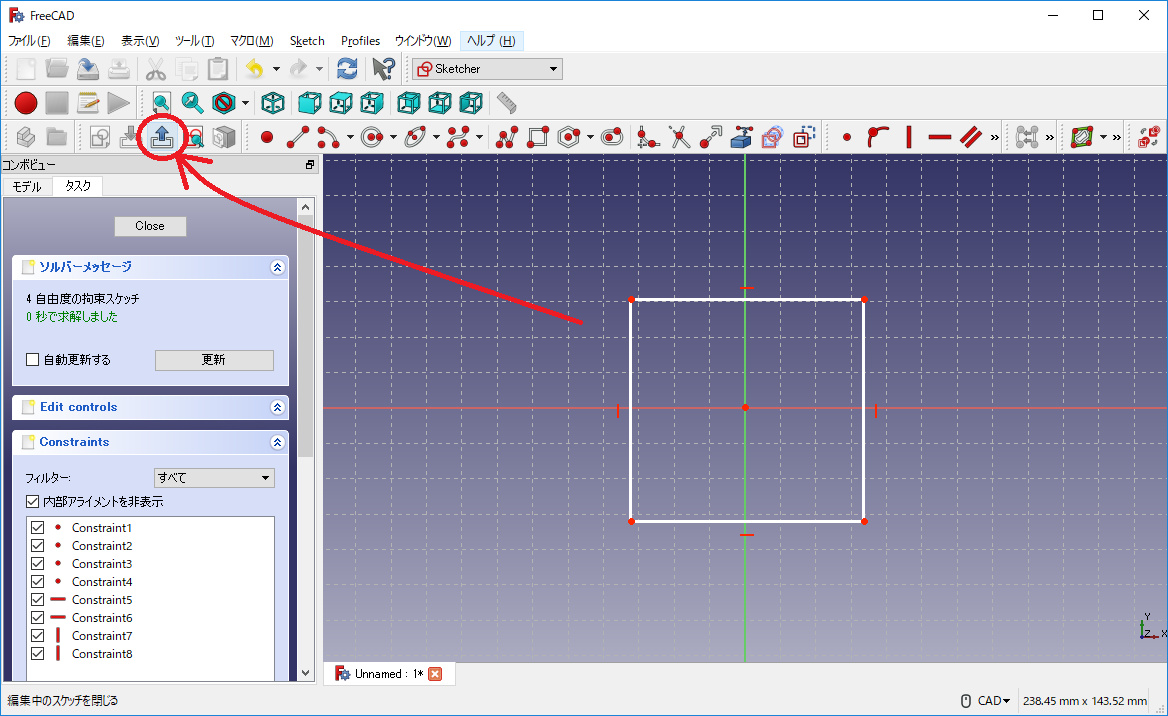Click the Refresh blue arrows icon

(347, 69)
